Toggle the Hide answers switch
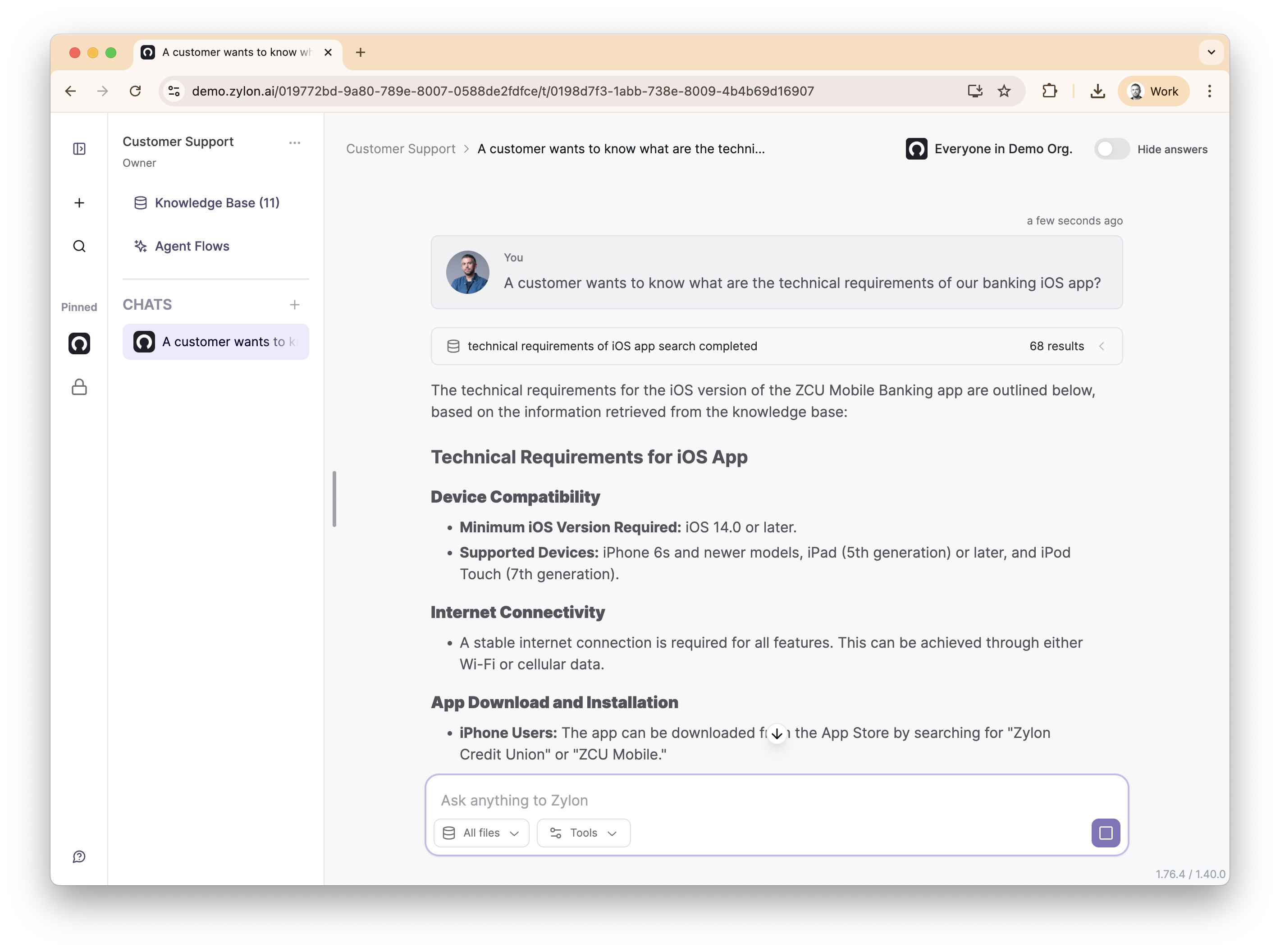1280x952 pixels. (1111, 149)
